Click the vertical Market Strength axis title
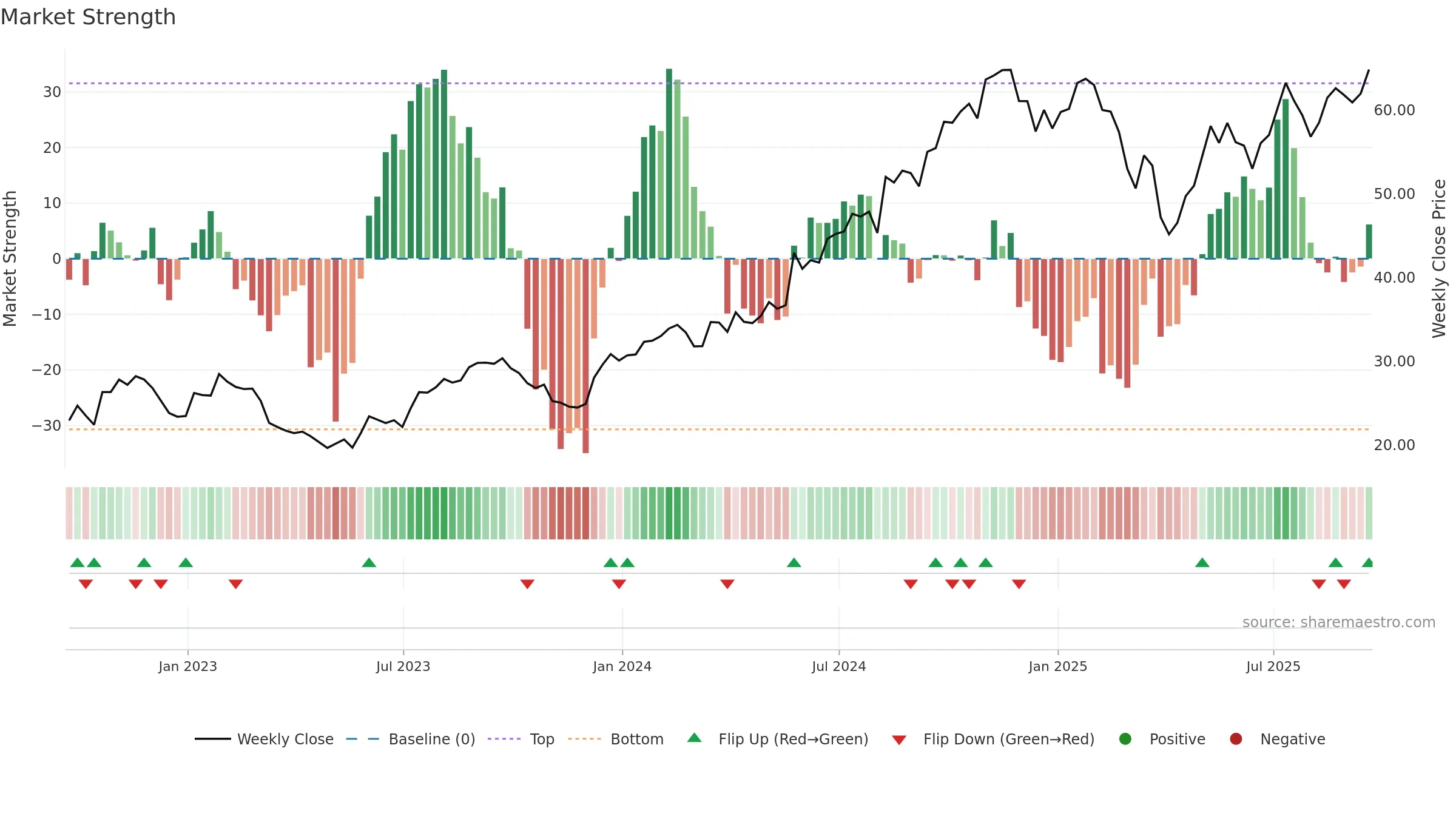This screenshot has height=819, width=1456. point(10,258)
